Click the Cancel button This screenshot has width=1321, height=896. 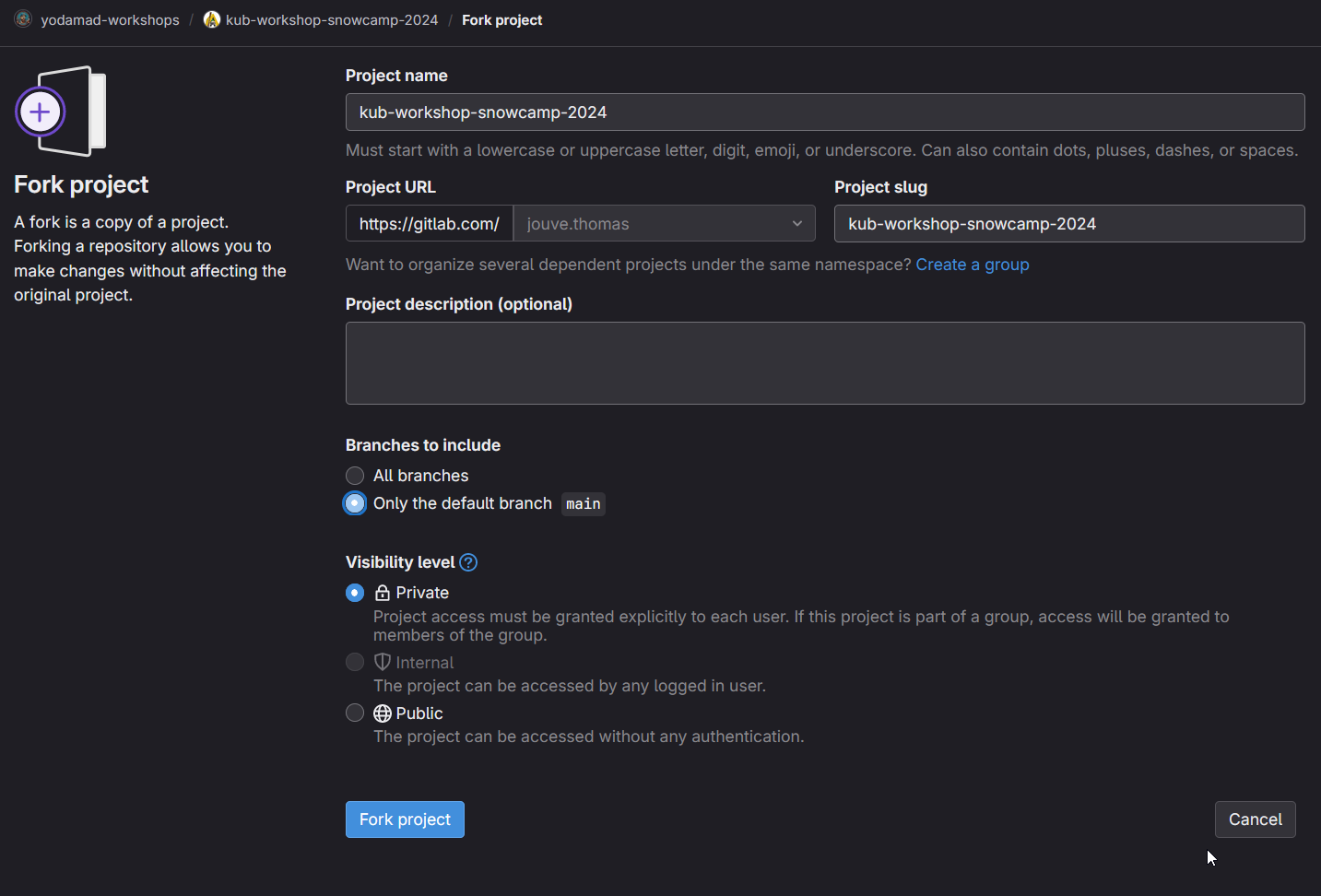[1255, 819]
